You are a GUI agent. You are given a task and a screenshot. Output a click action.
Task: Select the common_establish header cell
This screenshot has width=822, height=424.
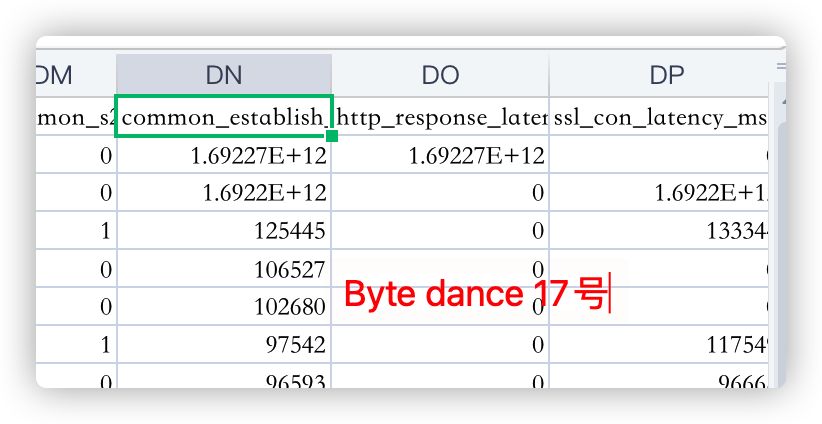223,117
